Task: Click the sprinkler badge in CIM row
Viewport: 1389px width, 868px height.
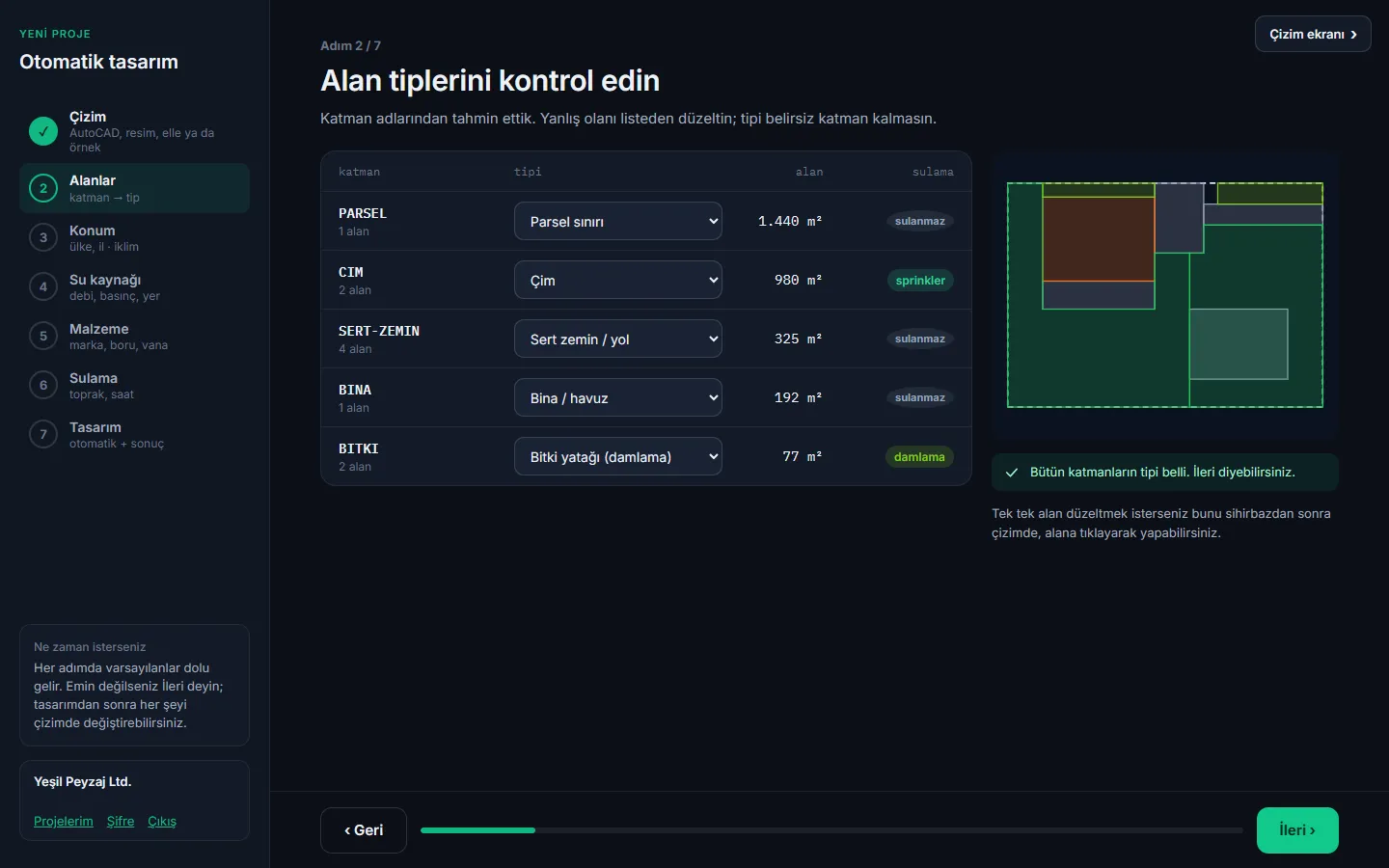Action: coord(920,281)
